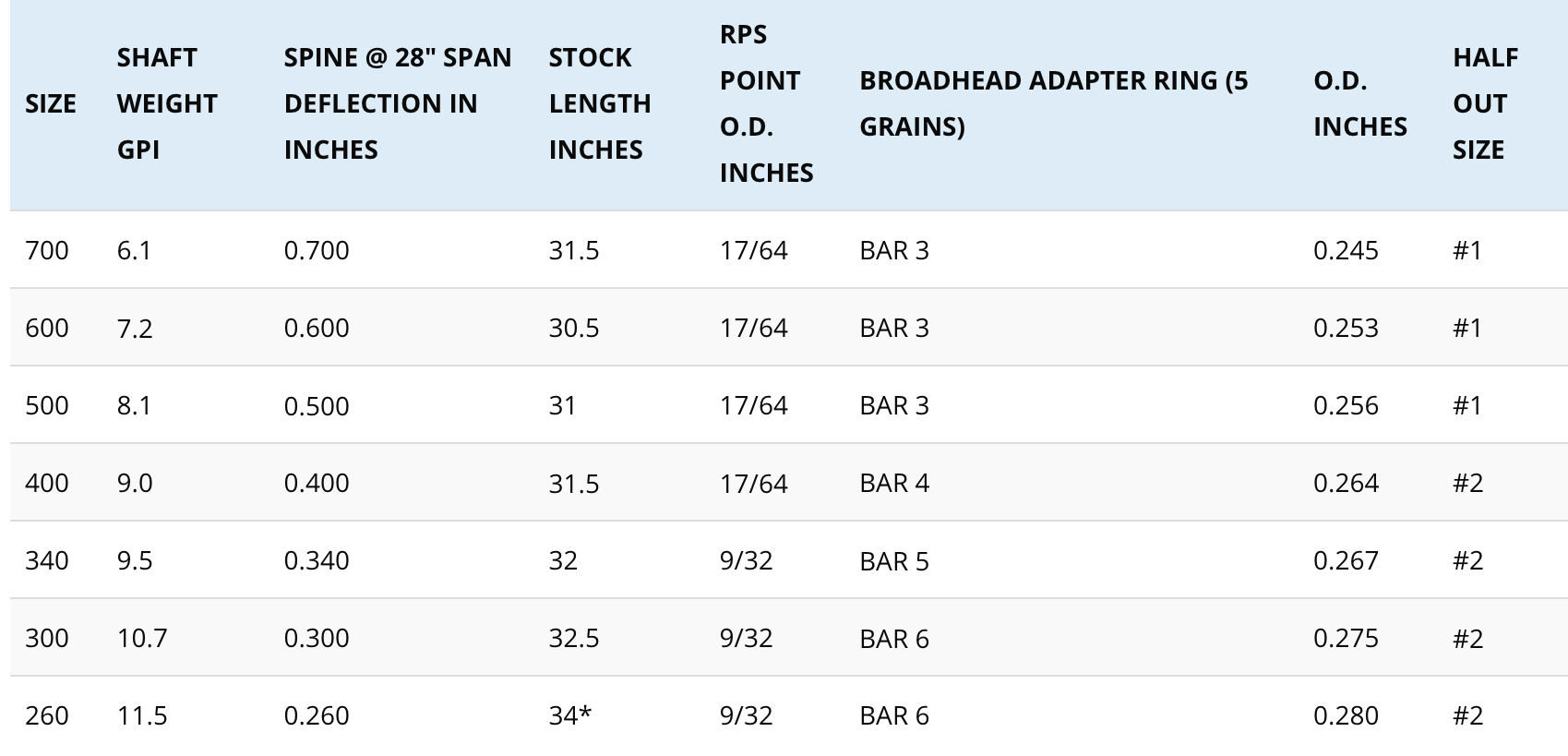Click the BAR 5 adapter ring cell
1568x756 pixels.
894,560
